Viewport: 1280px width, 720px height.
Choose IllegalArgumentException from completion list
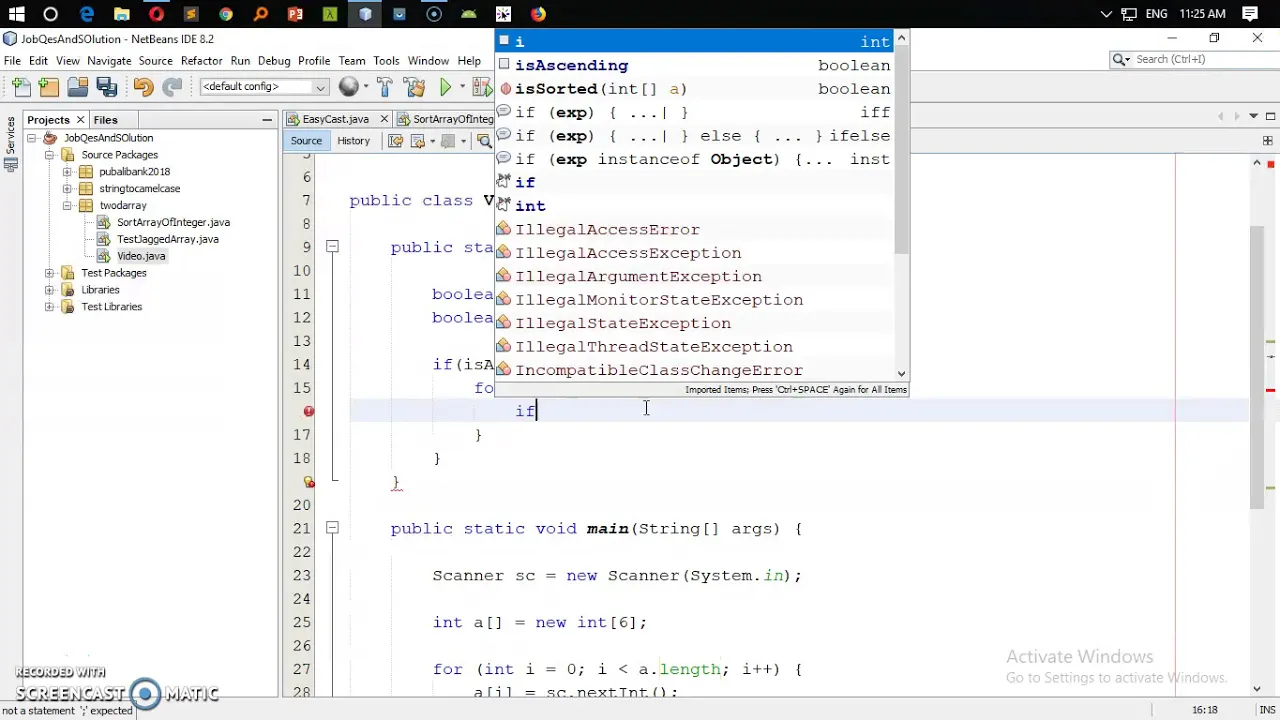tap(694, 276)
